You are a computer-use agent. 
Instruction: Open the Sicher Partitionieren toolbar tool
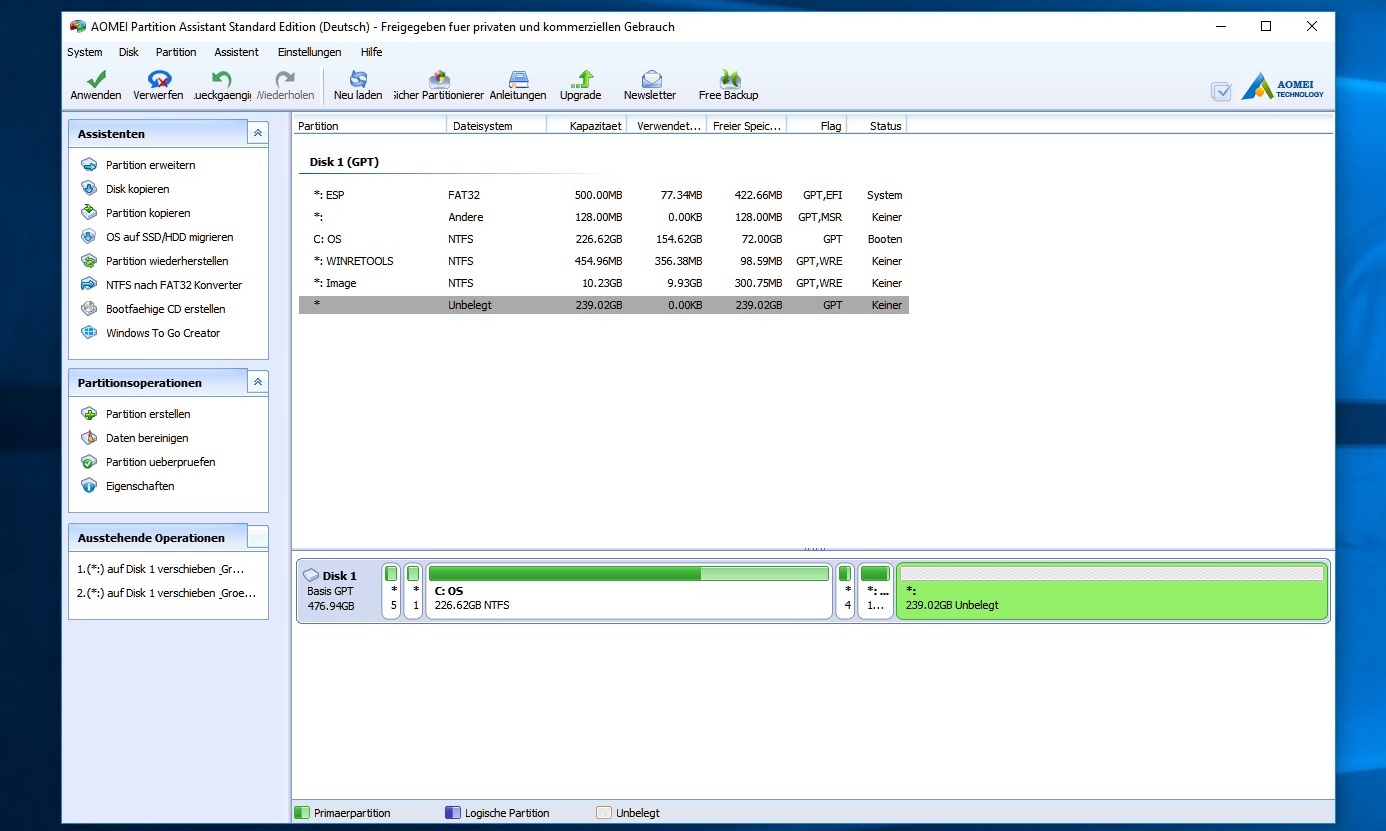pyautogui.click(x=438, y=85)
